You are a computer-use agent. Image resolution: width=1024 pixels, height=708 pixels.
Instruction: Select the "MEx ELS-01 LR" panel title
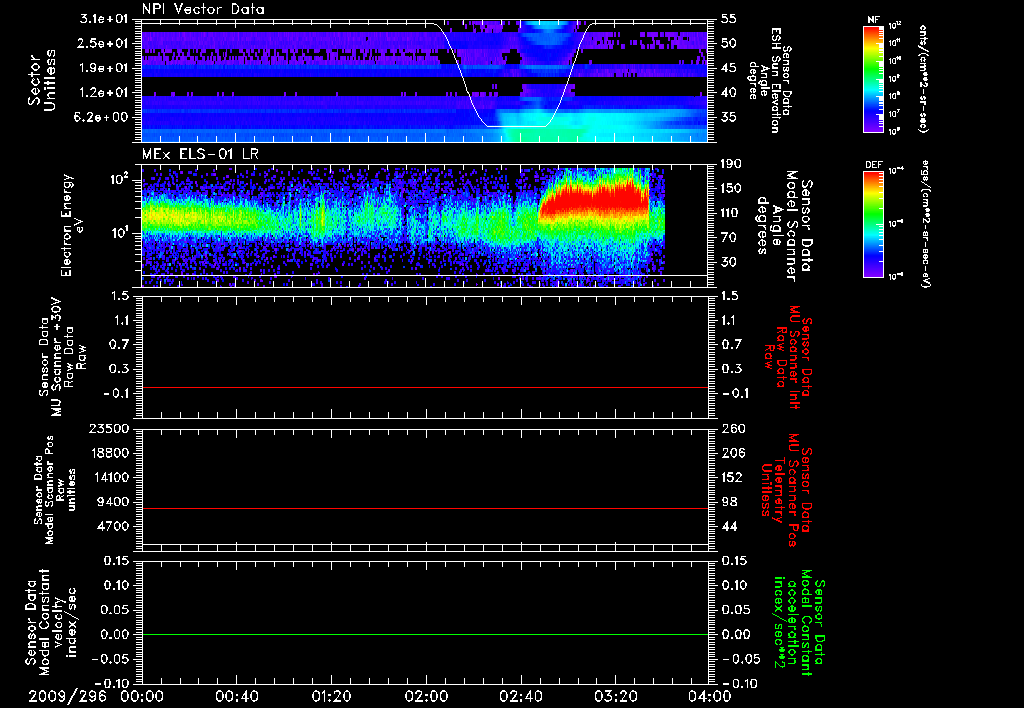pyautogui.click(x=200, y=155)
